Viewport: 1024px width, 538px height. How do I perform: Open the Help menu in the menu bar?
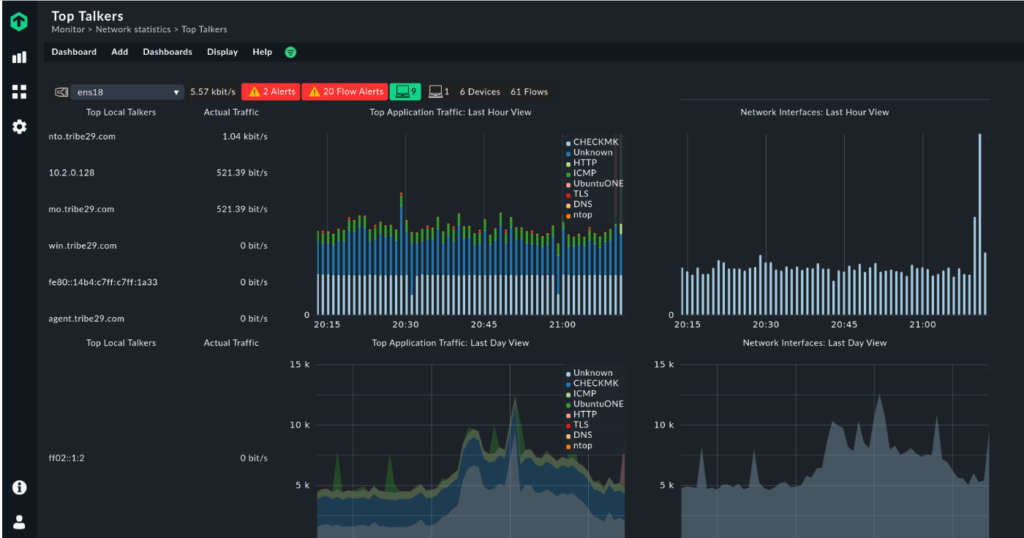point(262,52)
